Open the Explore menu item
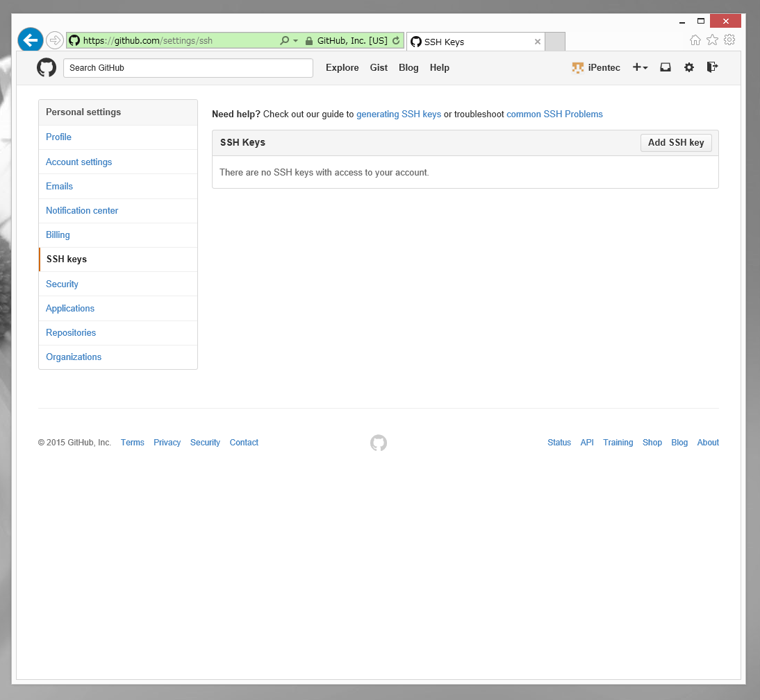 click(x=342, y=68)
